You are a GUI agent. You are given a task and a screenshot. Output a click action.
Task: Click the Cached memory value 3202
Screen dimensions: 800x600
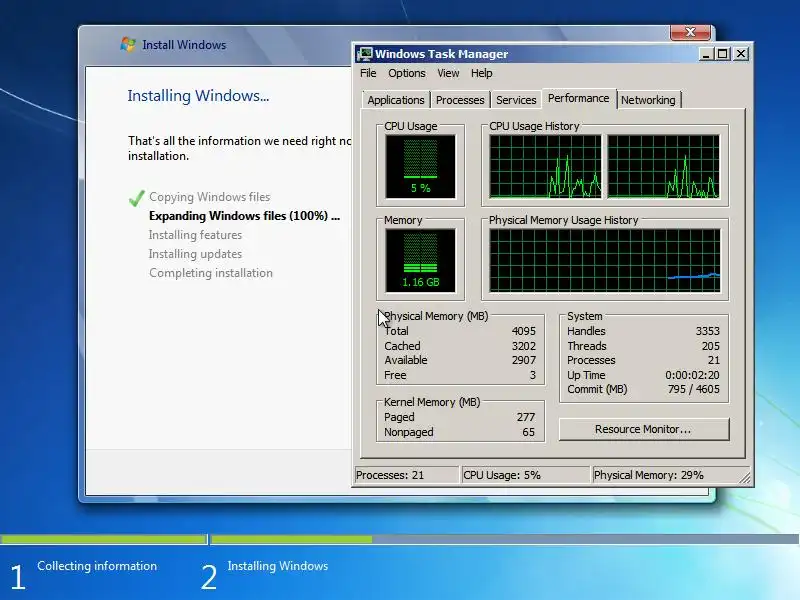[523, 346]
